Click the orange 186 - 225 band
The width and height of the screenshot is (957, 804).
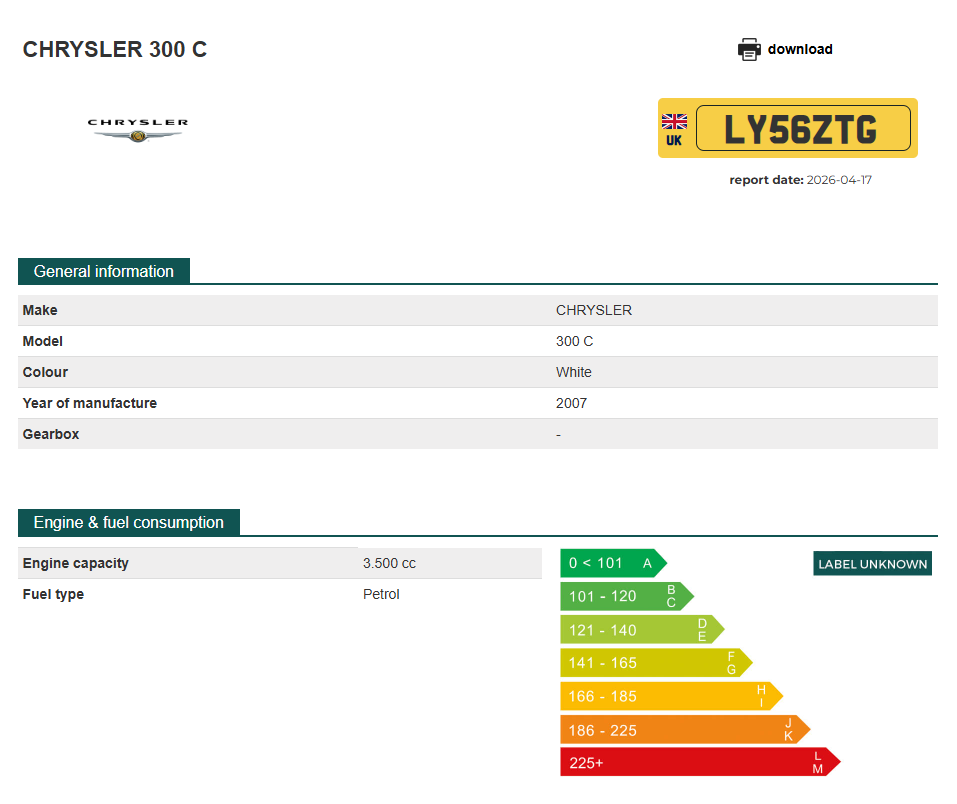coord(685,730)
